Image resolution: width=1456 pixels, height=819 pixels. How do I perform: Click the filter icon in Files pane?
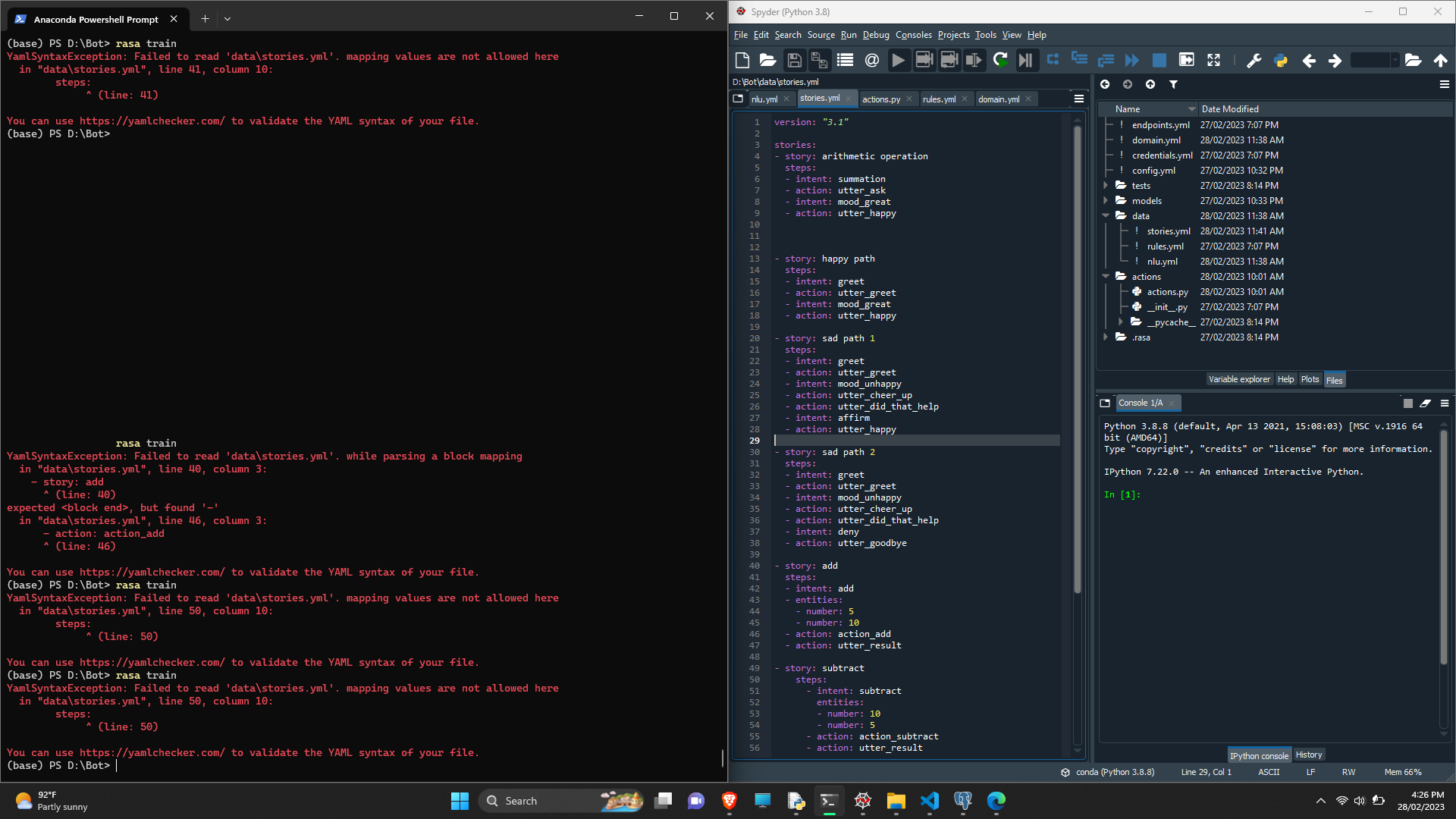coord(1173,84)
